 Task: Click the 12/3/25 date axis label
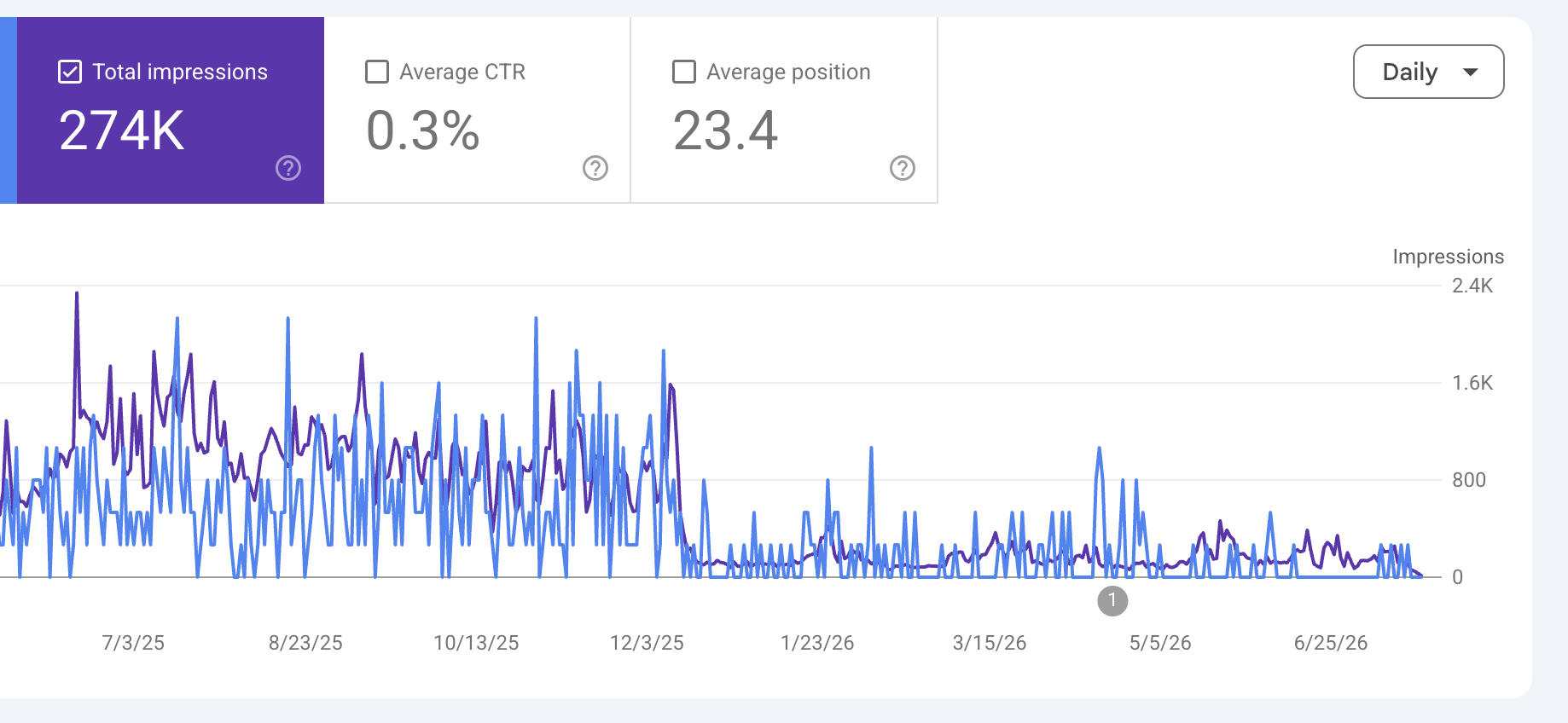point(647,643)
